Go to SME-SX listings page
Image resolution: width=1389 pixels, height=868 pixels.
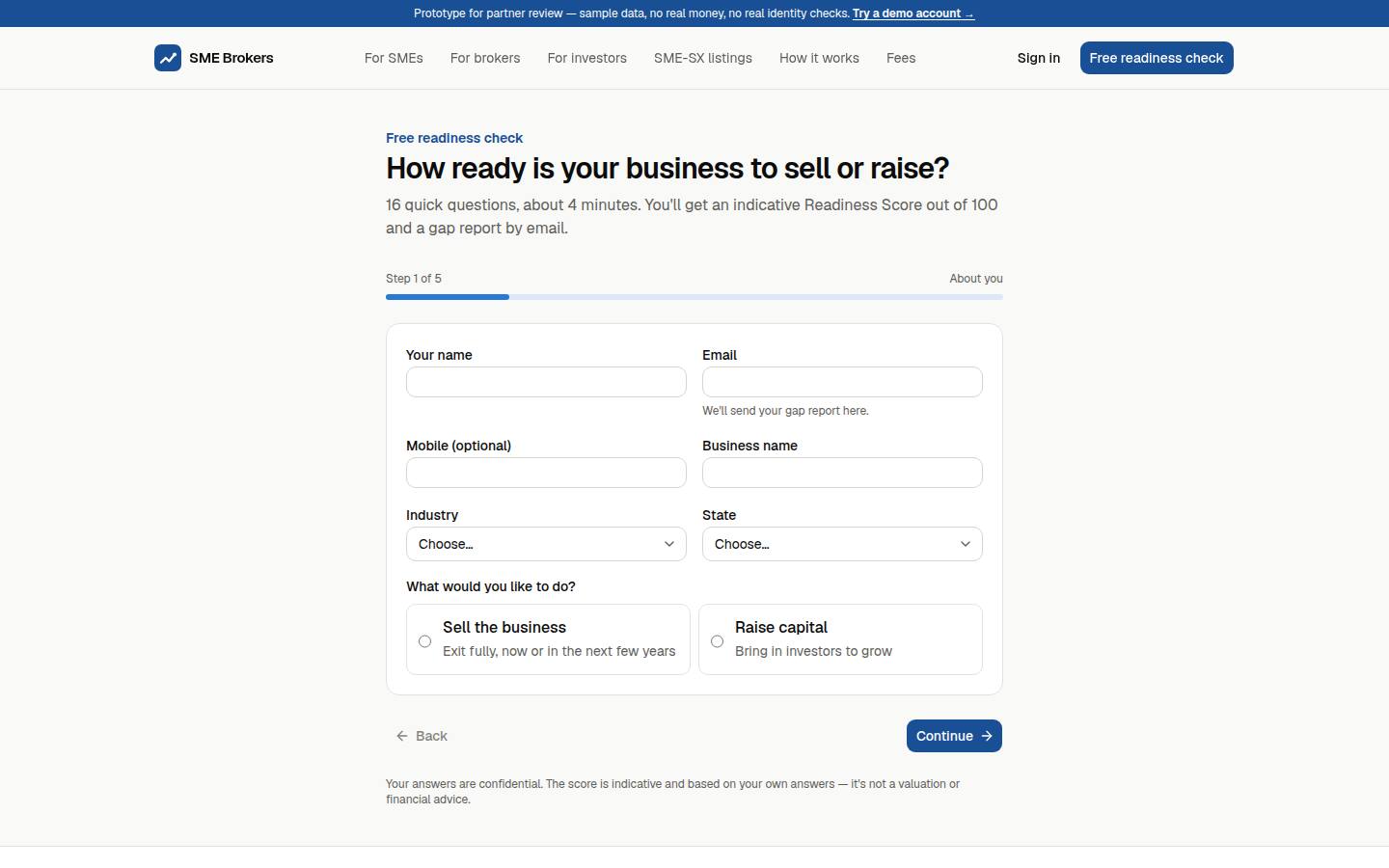pos(703,58)
